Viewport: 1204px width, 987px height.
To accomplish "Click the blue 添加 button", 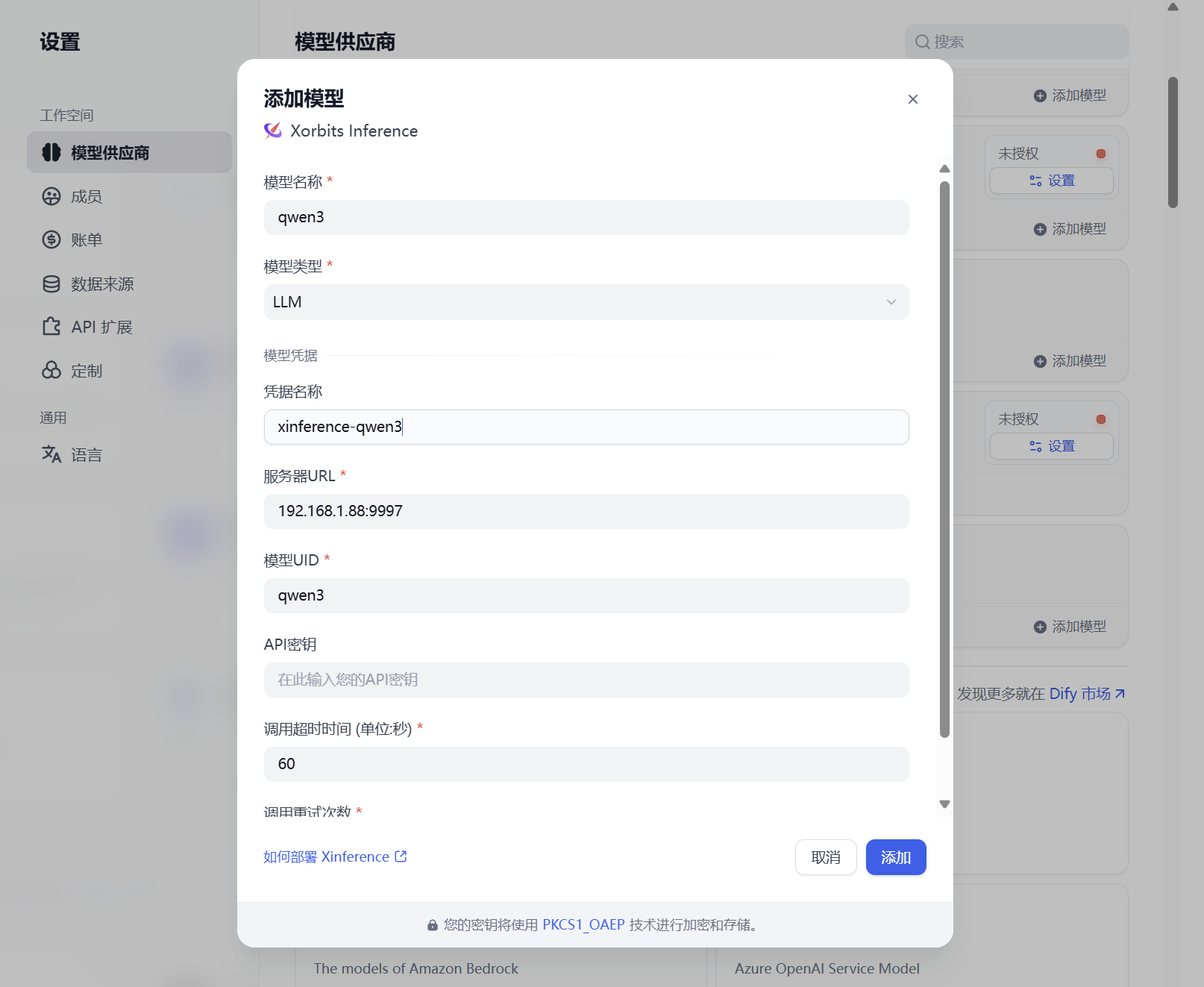I will click(x=896, y=857).
